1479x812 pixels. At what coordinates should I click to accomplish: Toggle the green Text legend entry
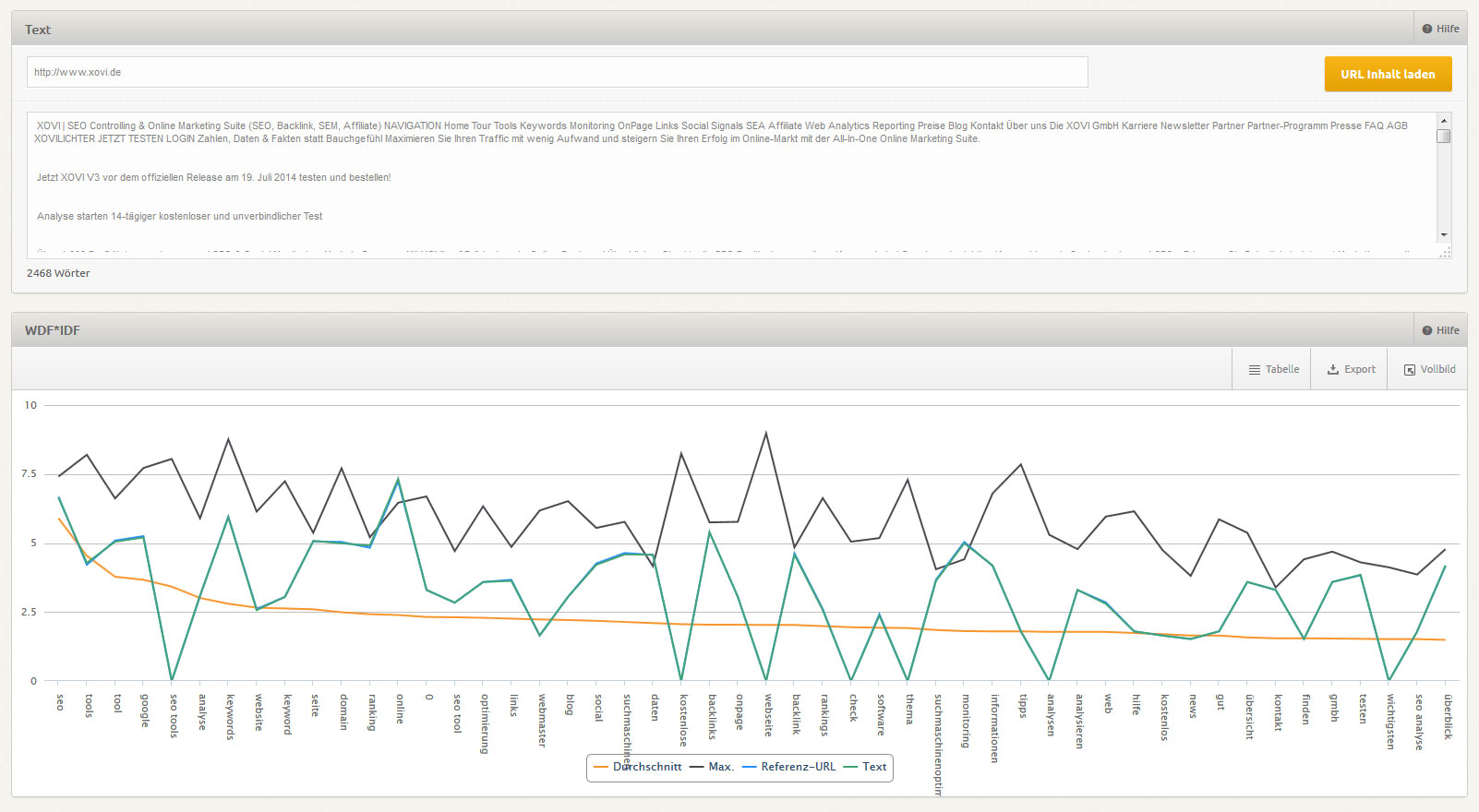(x=866, y=767)
